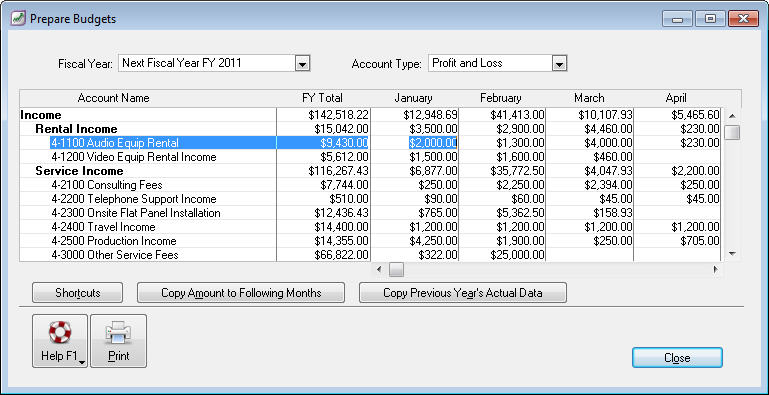
Task: Click Flat Panel Installation January $765.00 cell
Action: coord(414,213)
